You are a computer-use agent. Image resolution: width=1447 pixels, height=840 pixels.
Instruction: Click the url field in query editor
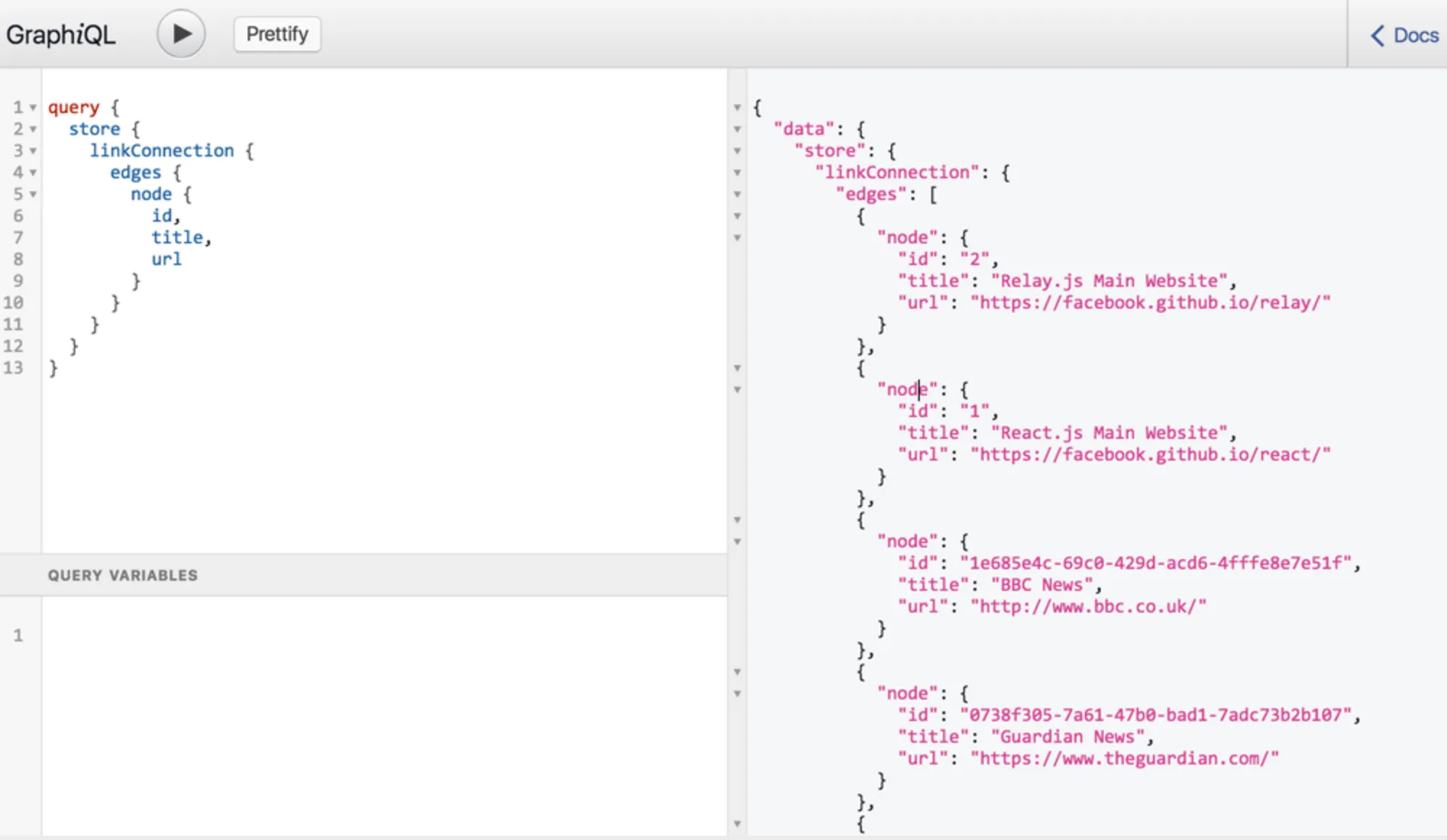pyautogui.click(x=166, y=259)
